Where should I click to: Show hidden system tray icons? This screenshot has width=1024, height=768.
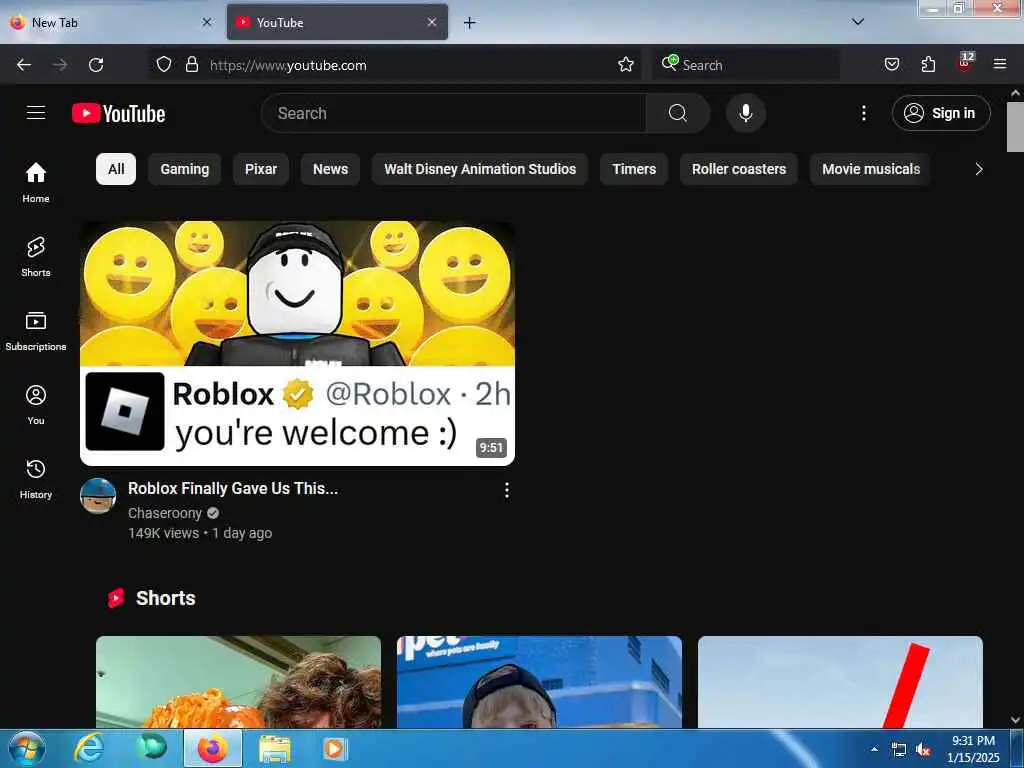pos(874,749)
